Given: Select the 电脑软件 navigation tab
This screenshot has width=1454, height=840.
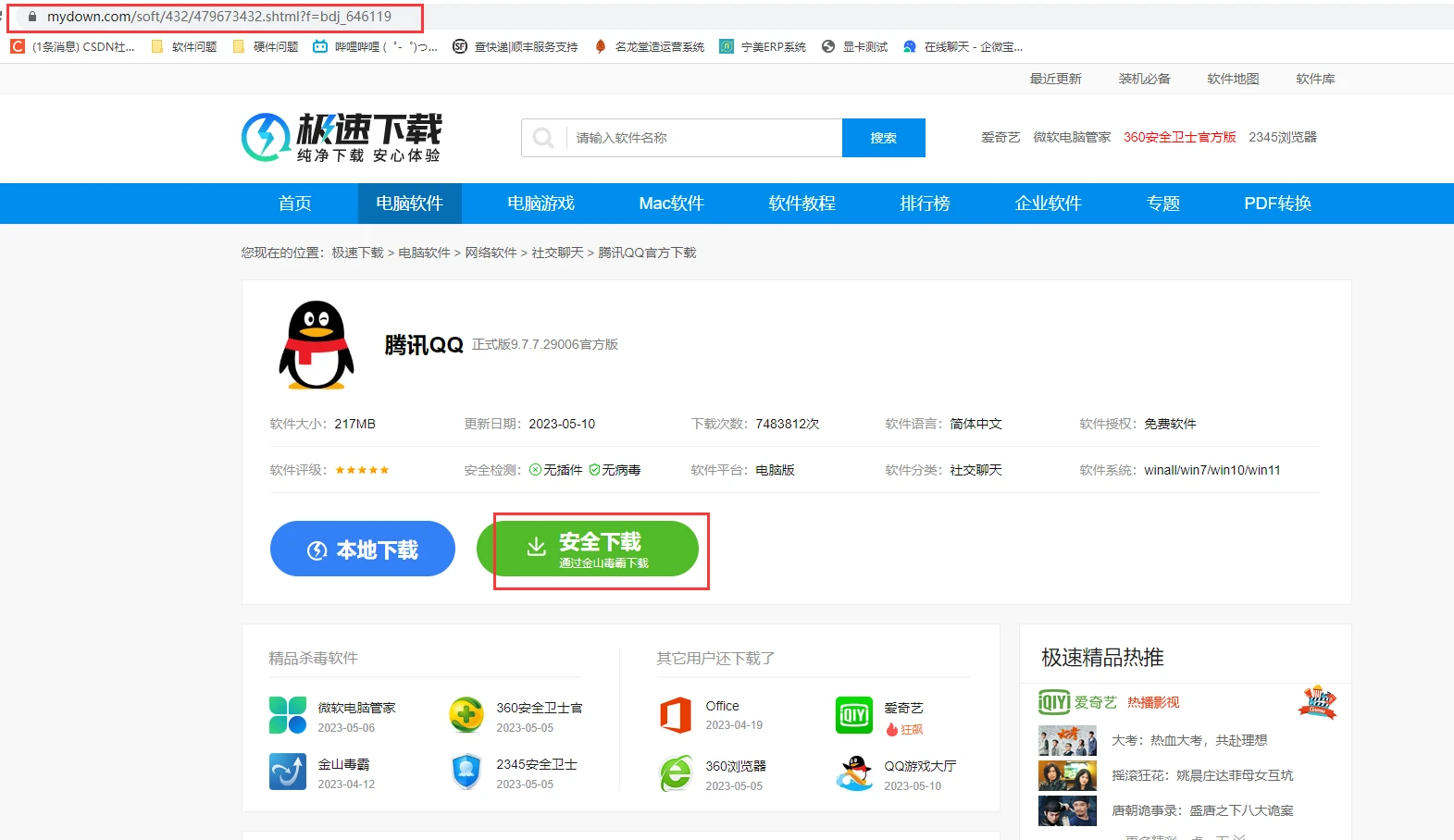Looking at the screenshot, I should click(x=409, y=204).
